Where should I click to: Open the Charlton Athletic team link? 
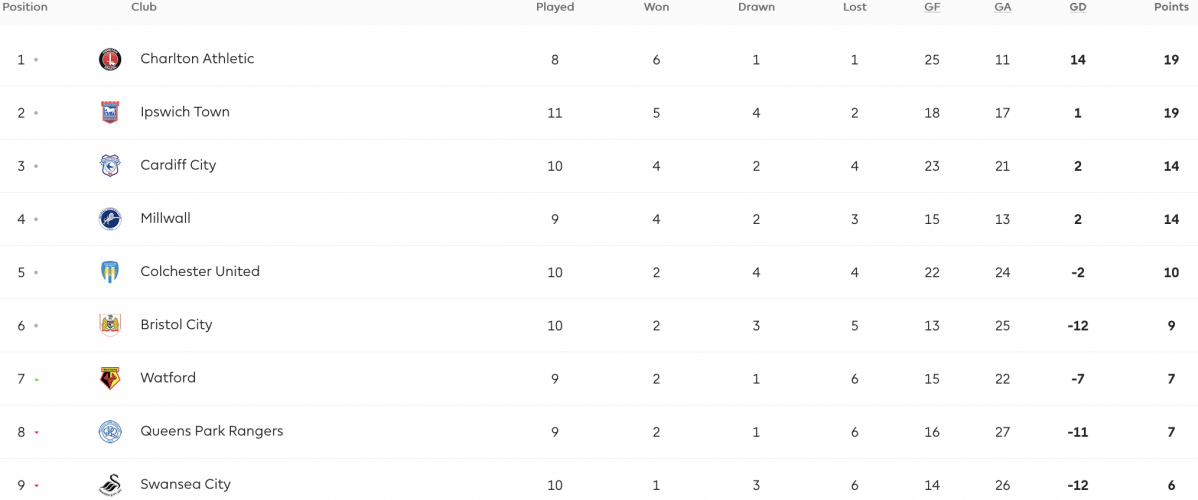coord(197,59)
